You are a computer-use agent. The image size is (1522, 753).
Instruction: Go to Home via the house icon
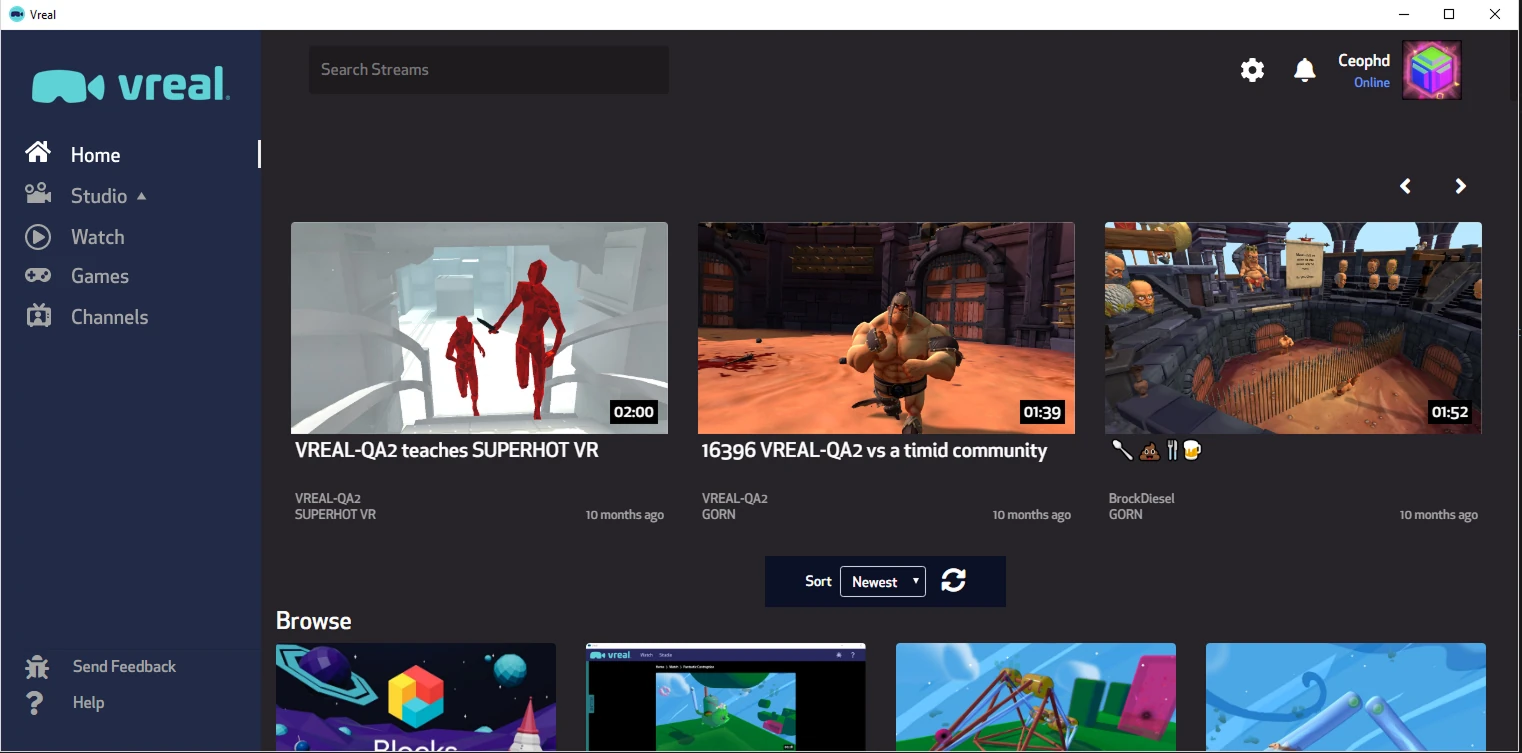38,152
